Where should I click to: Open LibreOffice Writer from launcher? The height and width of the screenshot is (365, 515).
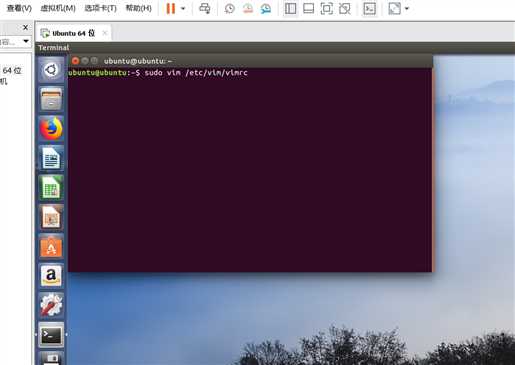pos(51,158)
